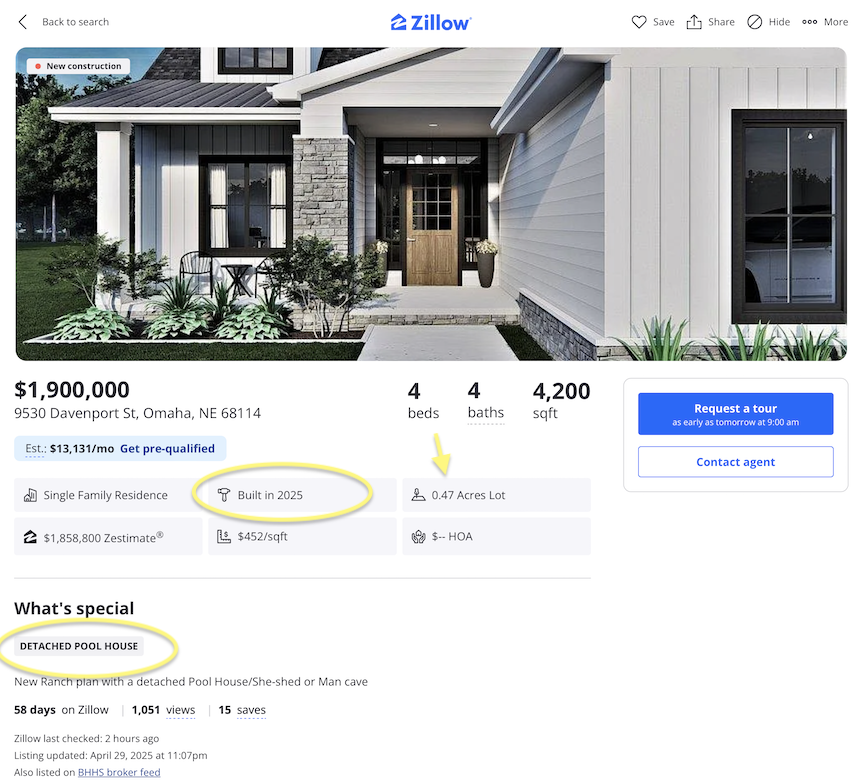Click the lot icon beside 0.47 Acres
The image size is (864, 784).
418,495
